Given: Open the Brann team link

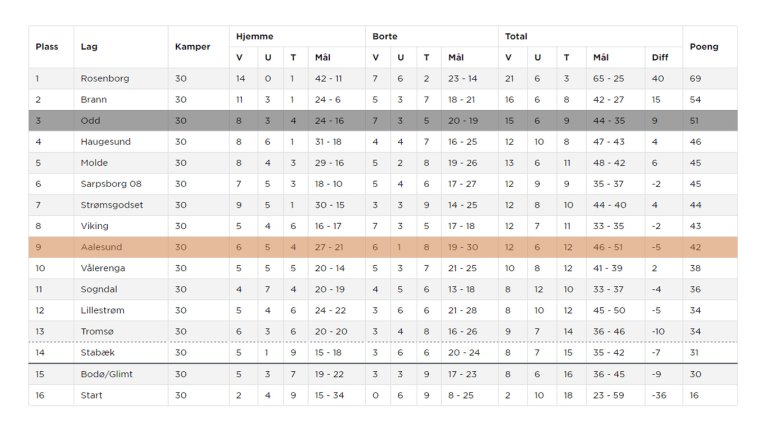Looking at the screenshot, I should tap(93, 100).
